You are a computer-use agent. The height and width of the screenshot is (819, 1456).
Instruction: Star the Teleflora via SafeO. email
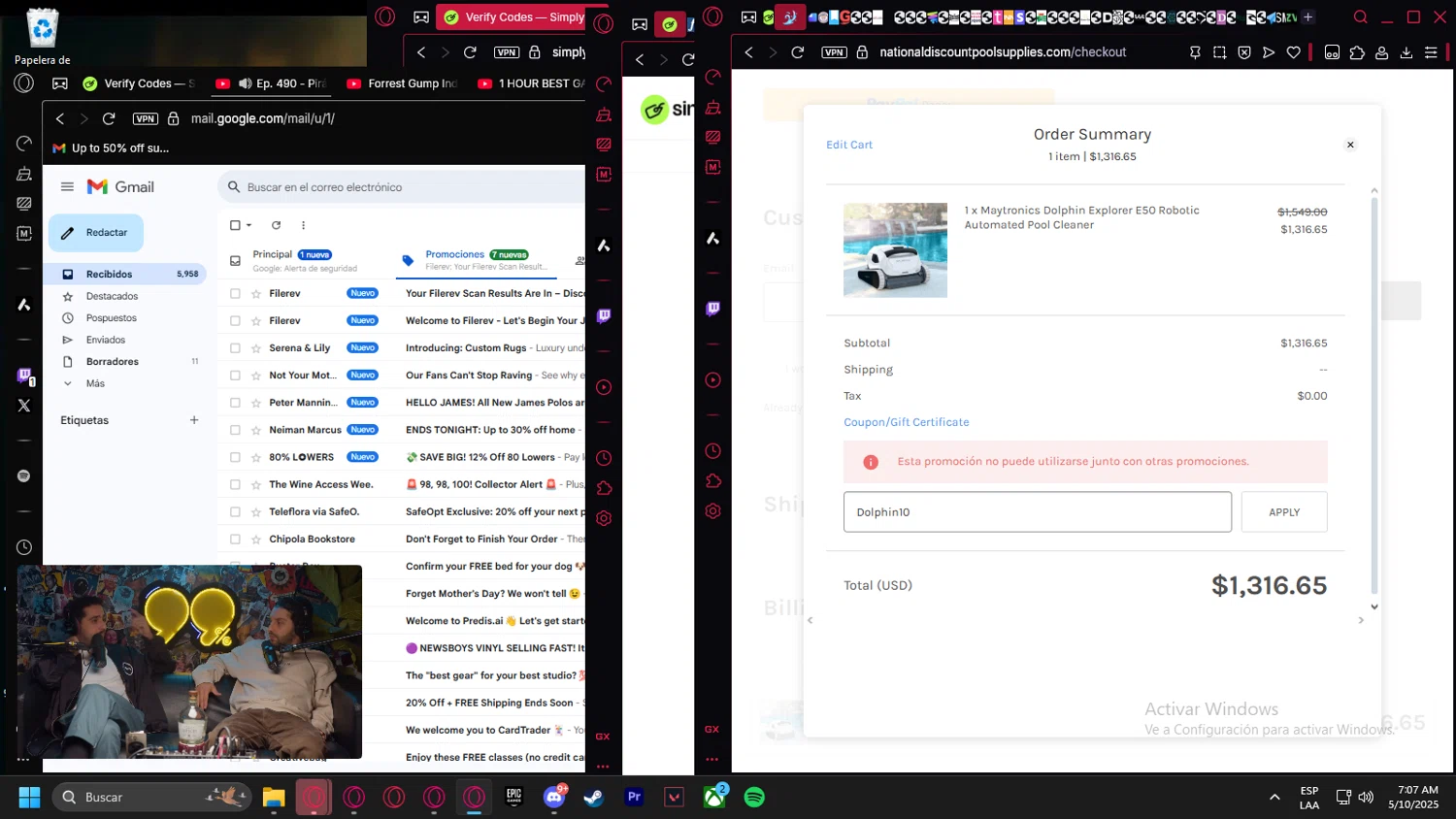click(x=256, y=512)
